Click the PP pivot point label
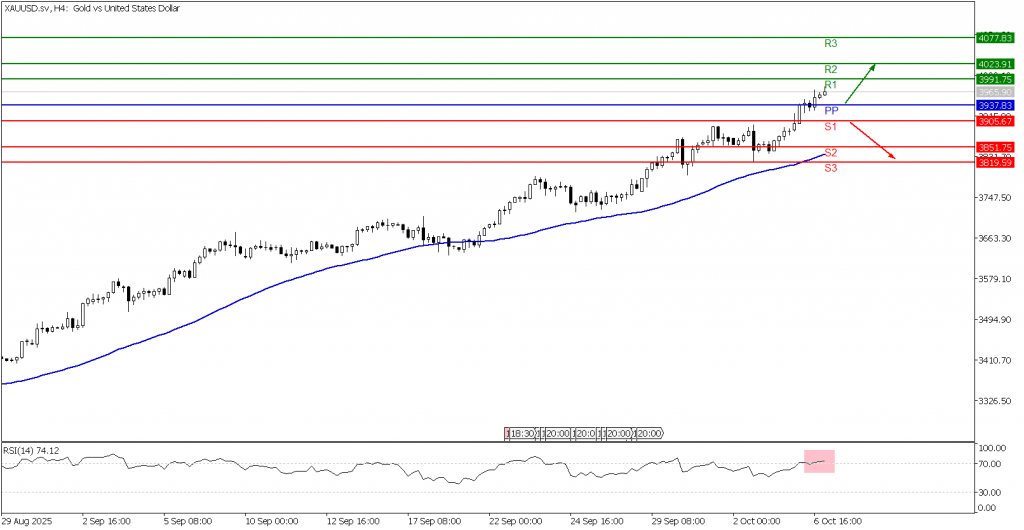 coord(830,111)
